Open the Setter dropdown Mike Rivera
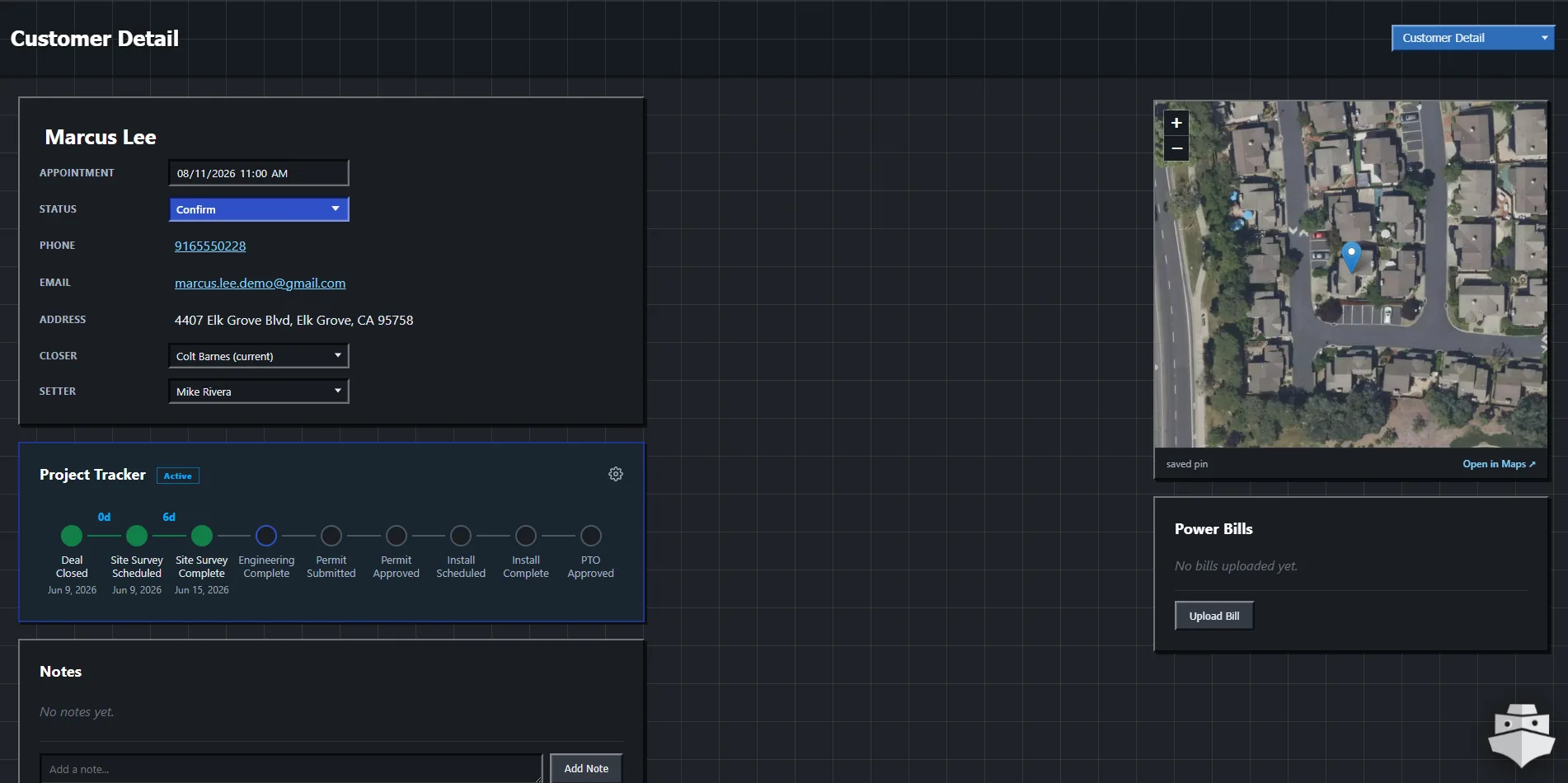 (x=259, y=391)
